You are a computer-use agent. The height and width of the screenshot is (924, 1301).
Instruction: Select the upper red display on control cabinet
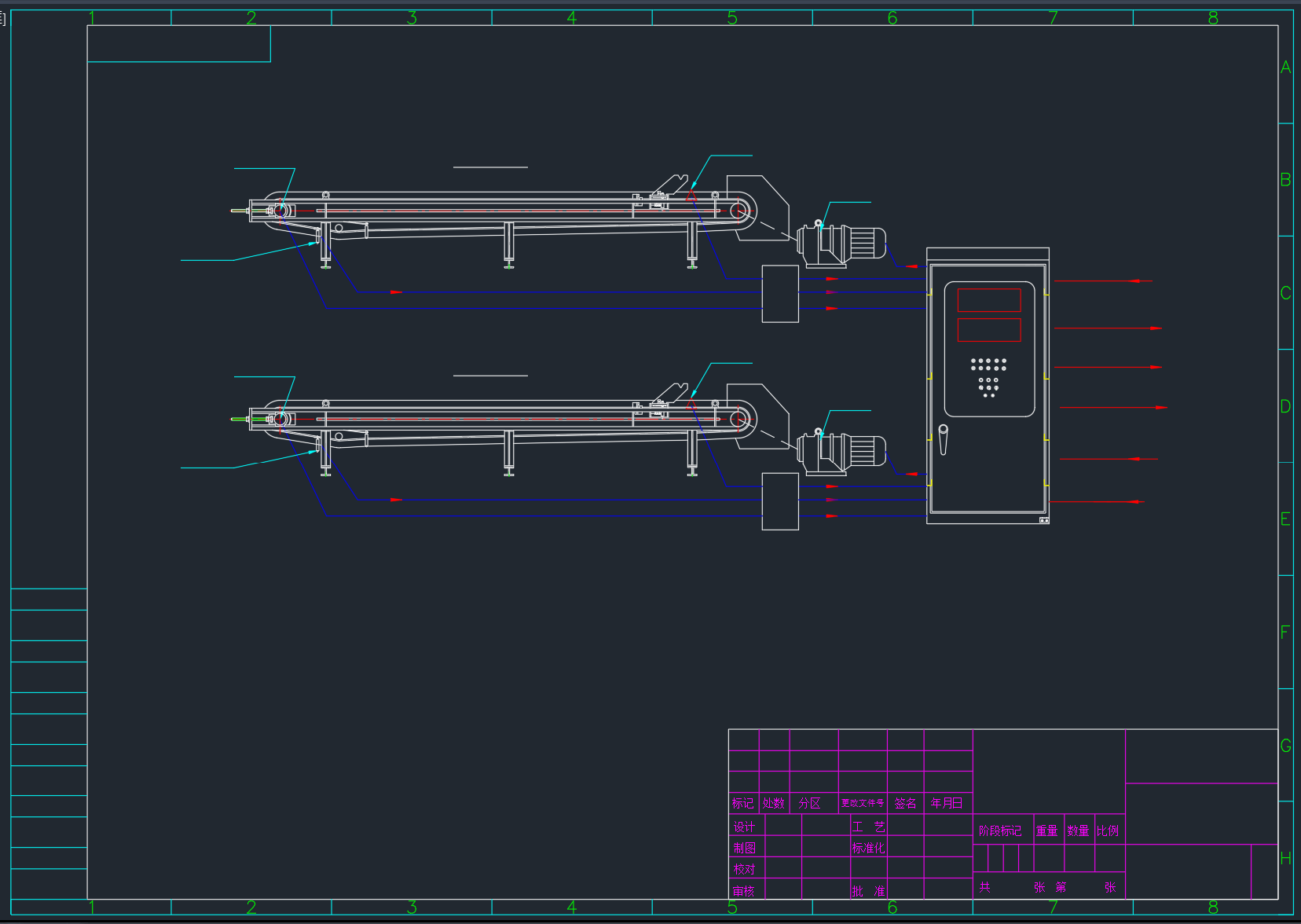tap(989, 300)
